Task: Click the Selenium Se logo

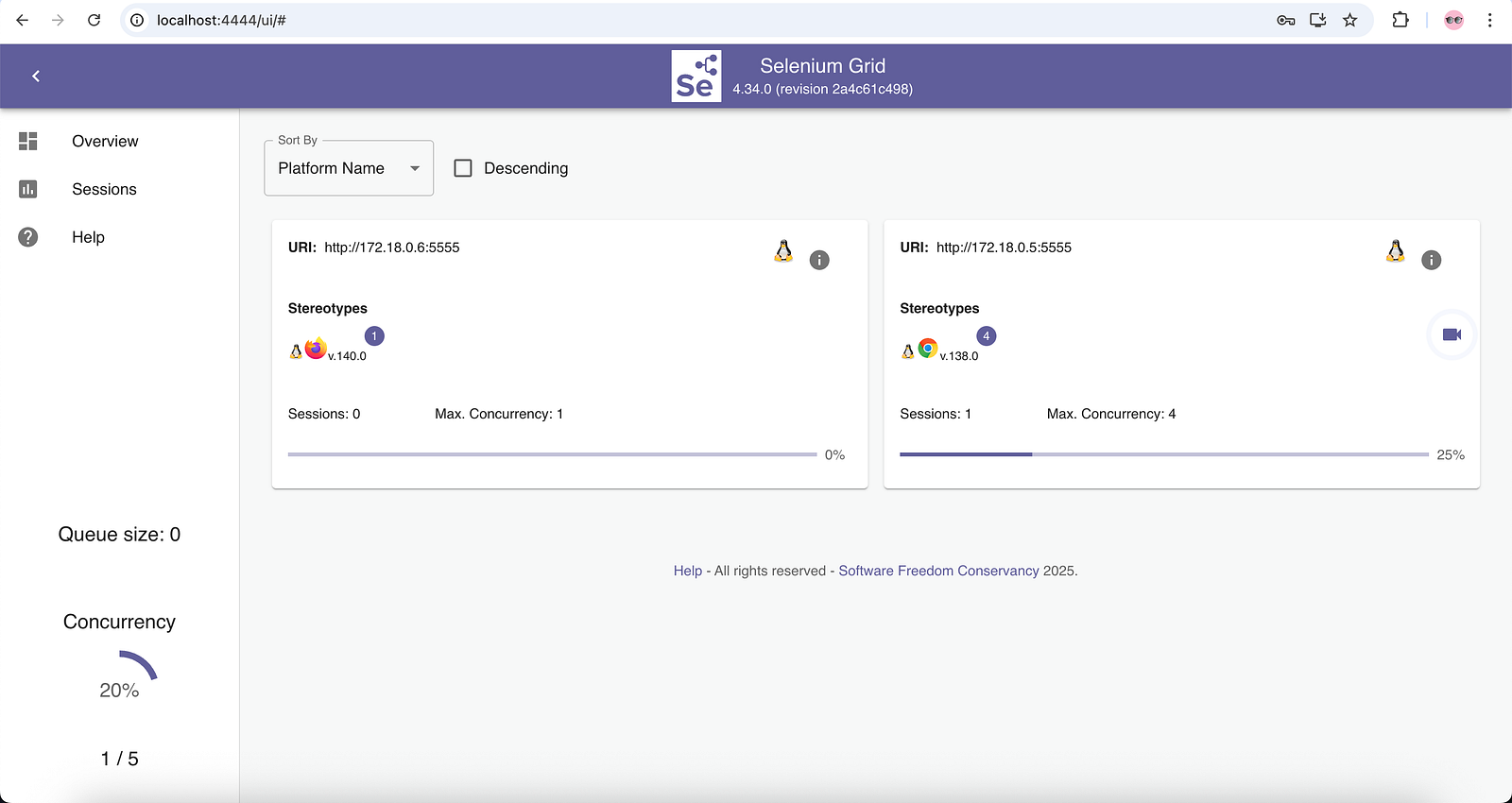Action: 696,76
